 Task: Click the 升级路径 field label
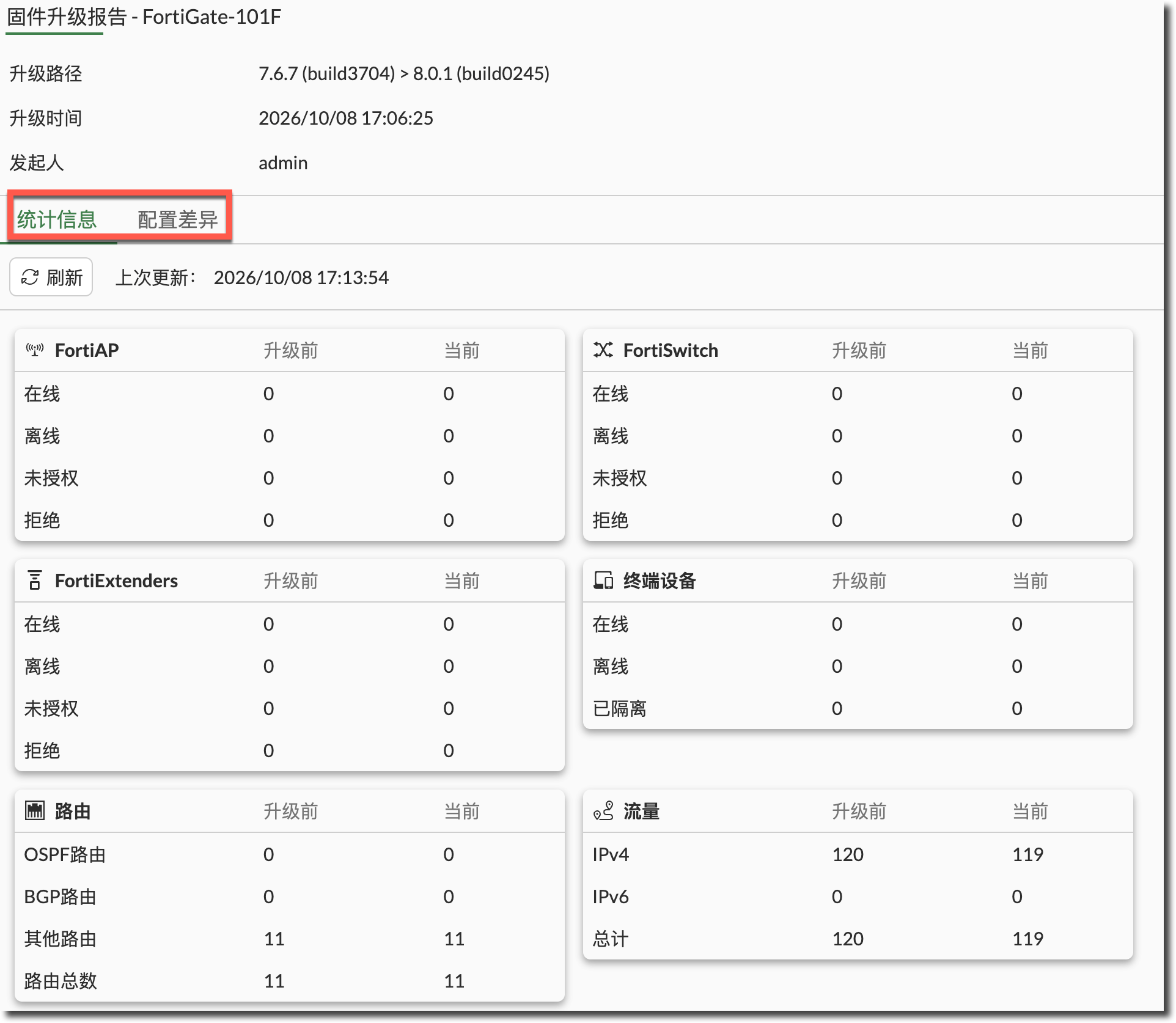[46, 74]
